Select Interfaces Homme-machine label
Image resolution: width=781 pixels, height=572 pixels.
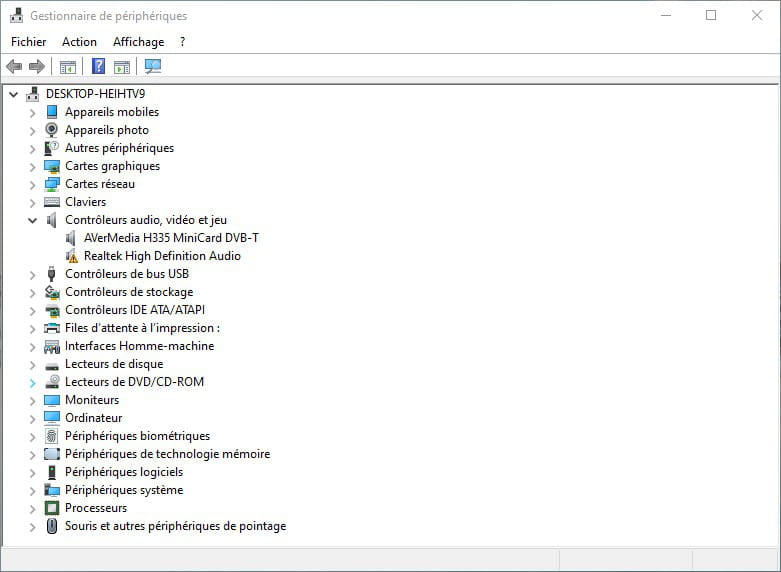tap(139, 346)
